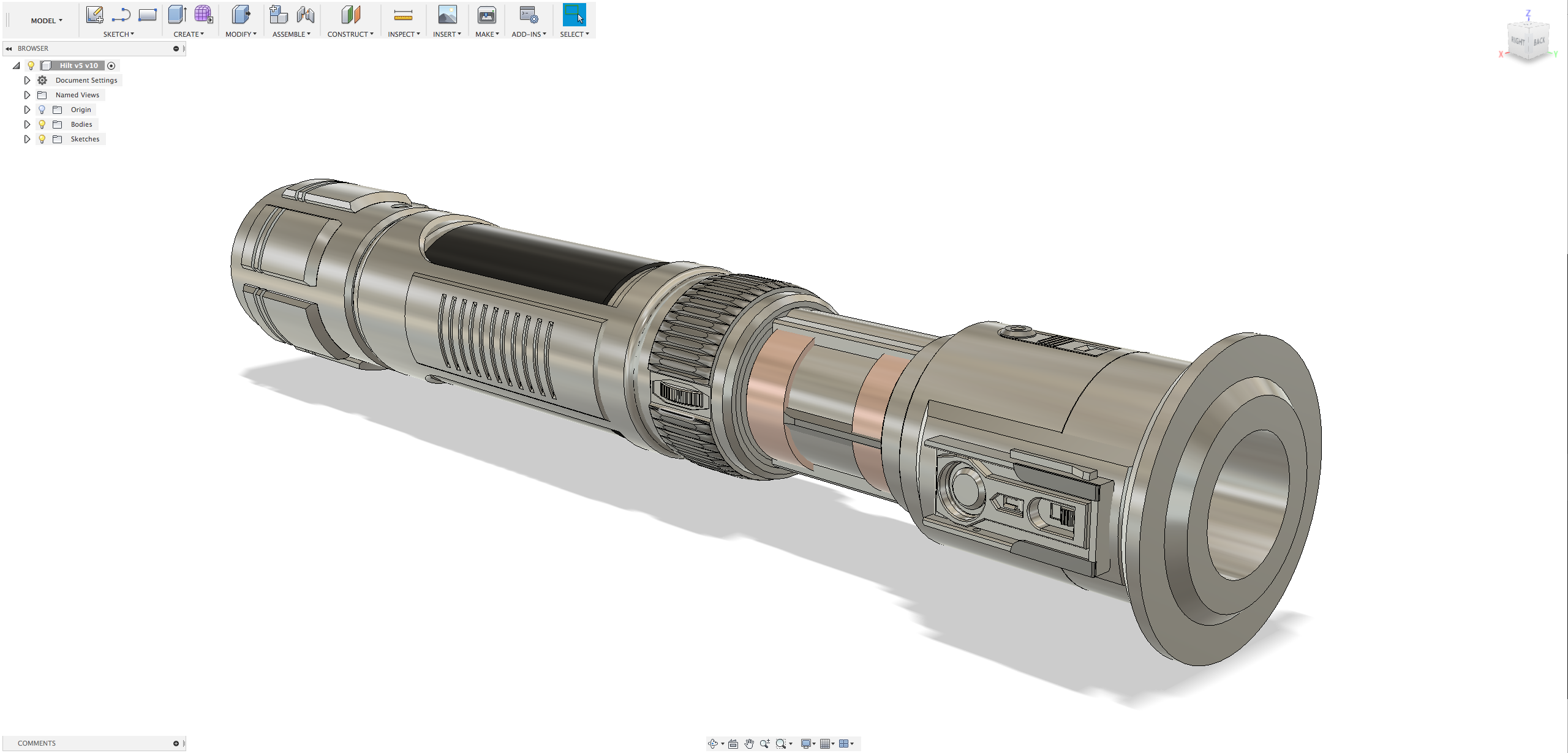
Task: Open the Viewports dropdown arrow
Action: click(x=852, y=744)
